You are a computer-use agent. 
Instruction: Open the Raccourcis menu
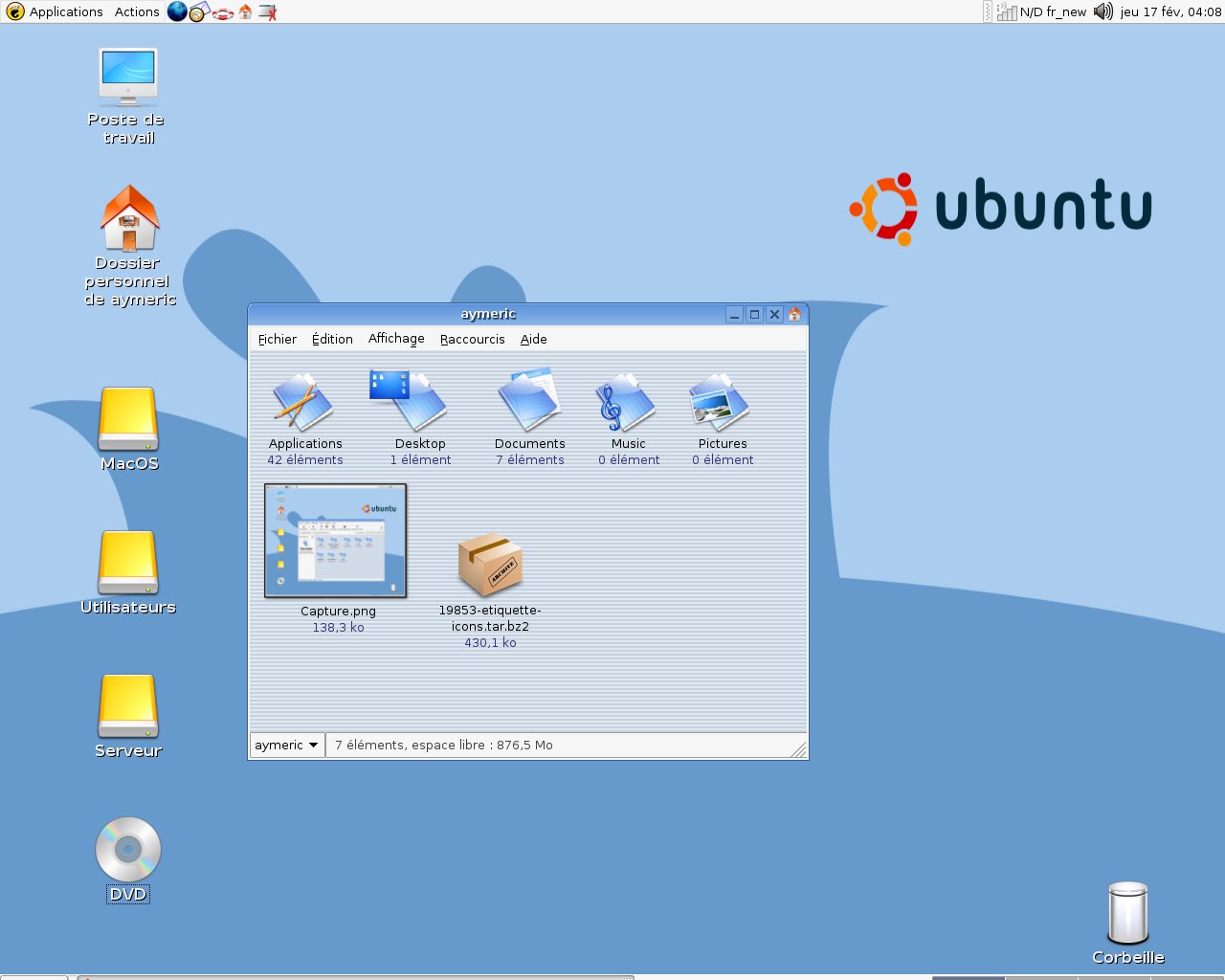coord(472,339)
